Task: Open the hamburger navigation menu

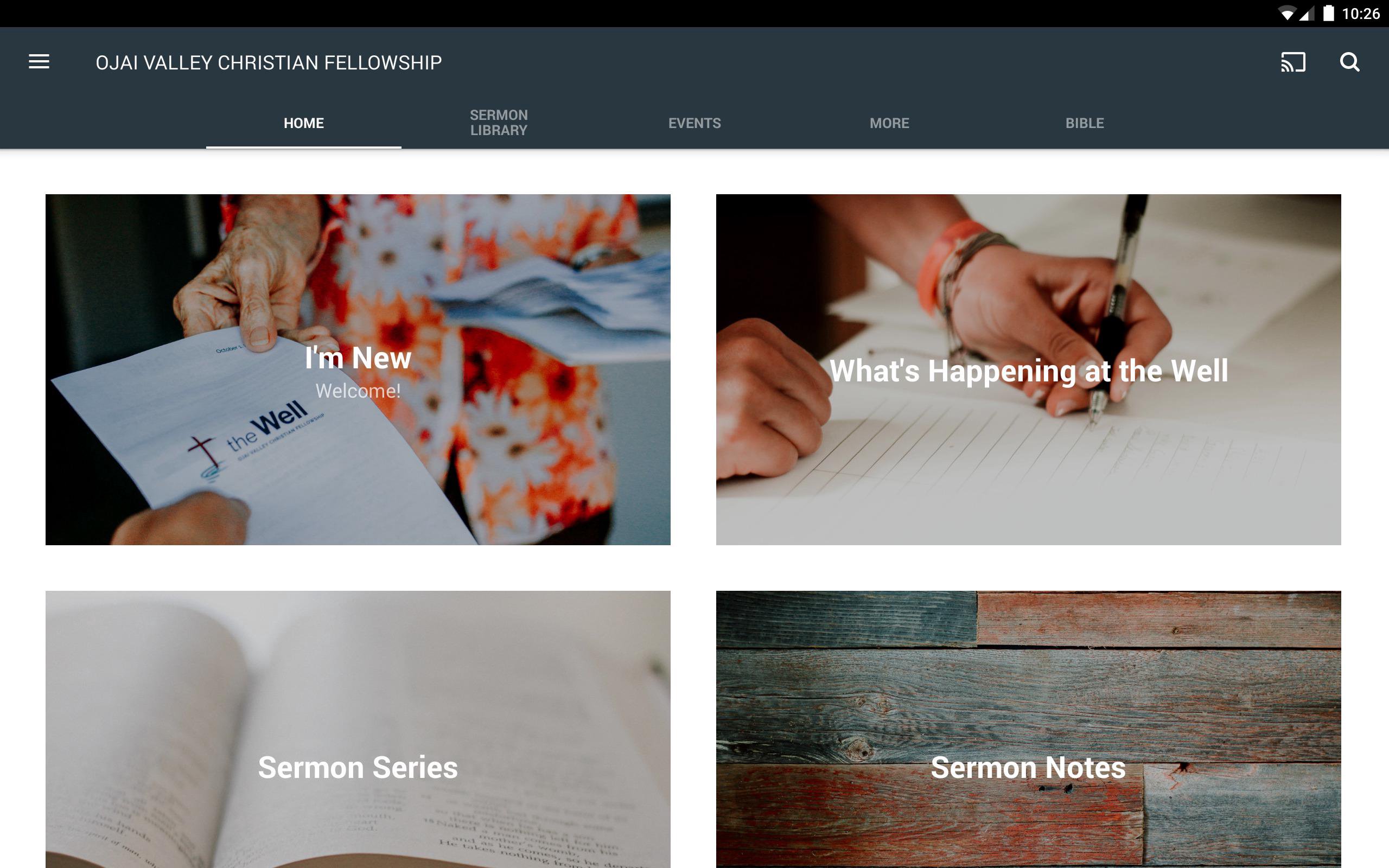Action: [x=39, y=62]
